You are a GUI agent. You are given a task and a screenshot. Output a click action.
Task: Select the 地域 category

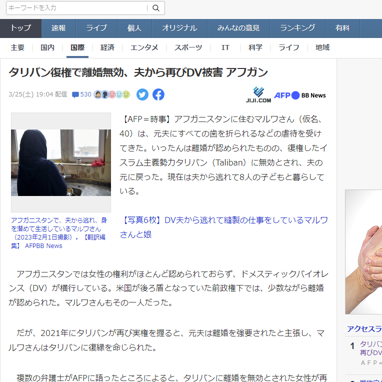pos(322,48)
